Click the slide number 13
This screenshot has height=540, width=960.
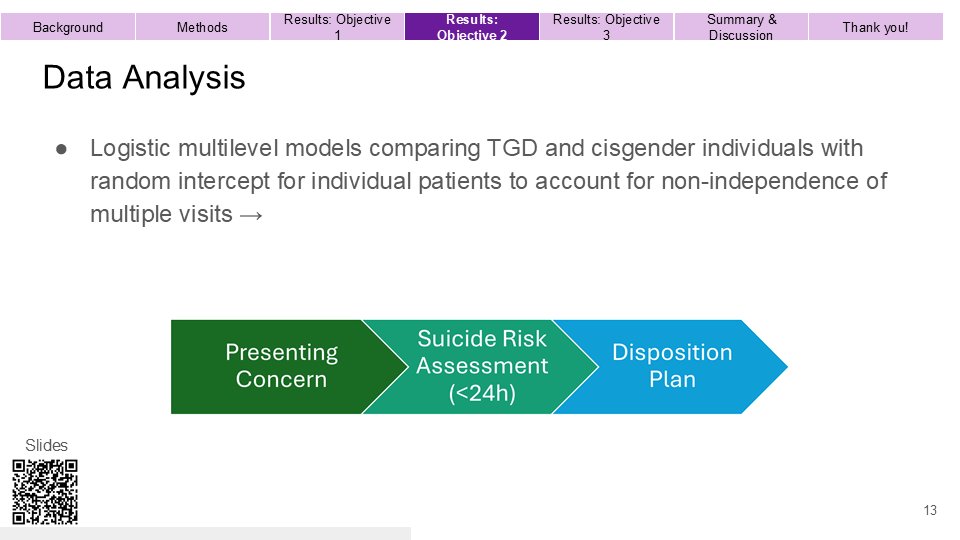[930, 510]
